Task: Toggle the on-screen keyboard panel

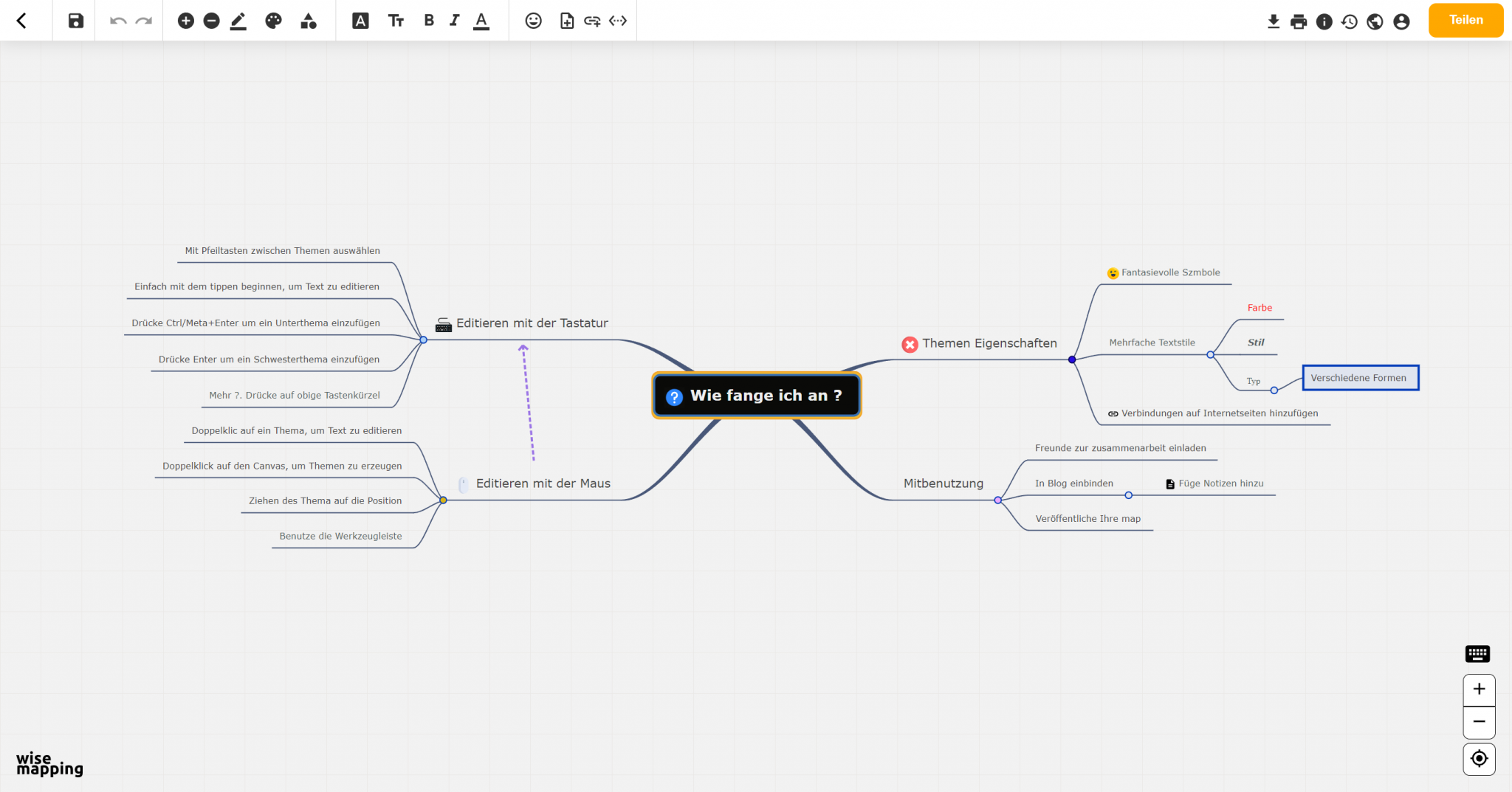Action: coord(1477,653)
